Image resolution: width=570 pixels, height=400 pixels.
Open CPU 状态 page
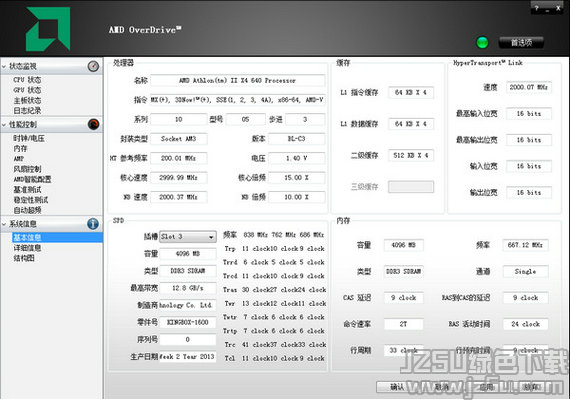point(27,80)
